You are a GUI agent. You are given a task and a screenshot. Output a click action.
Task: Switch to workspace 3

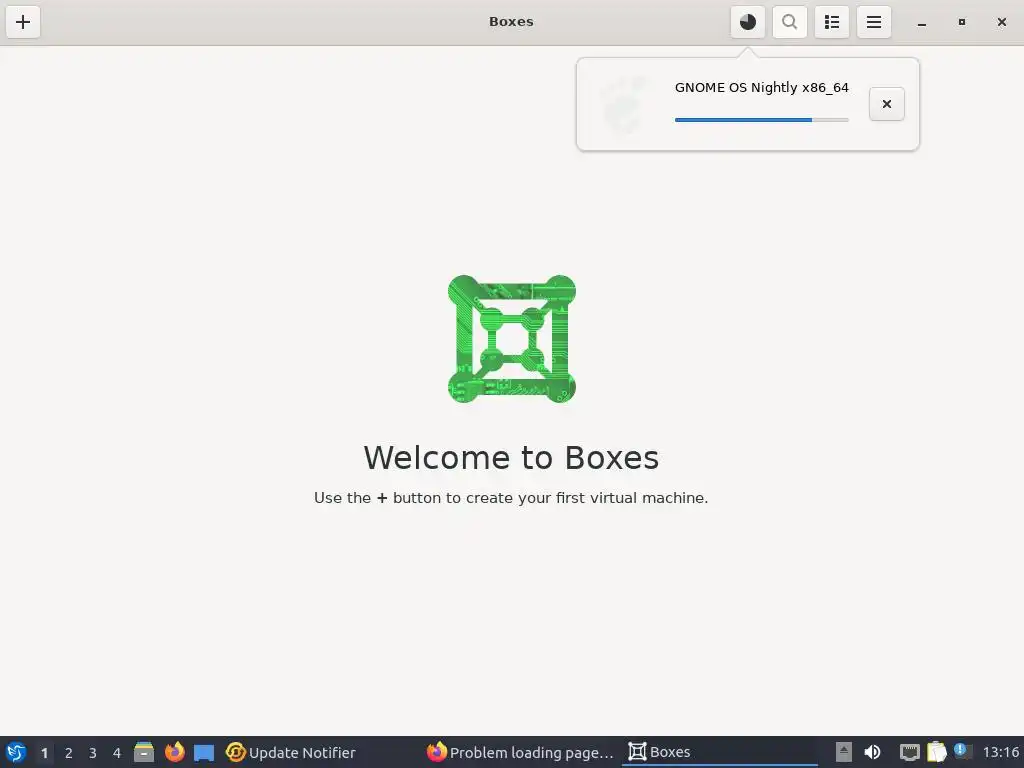coord(93,753)
